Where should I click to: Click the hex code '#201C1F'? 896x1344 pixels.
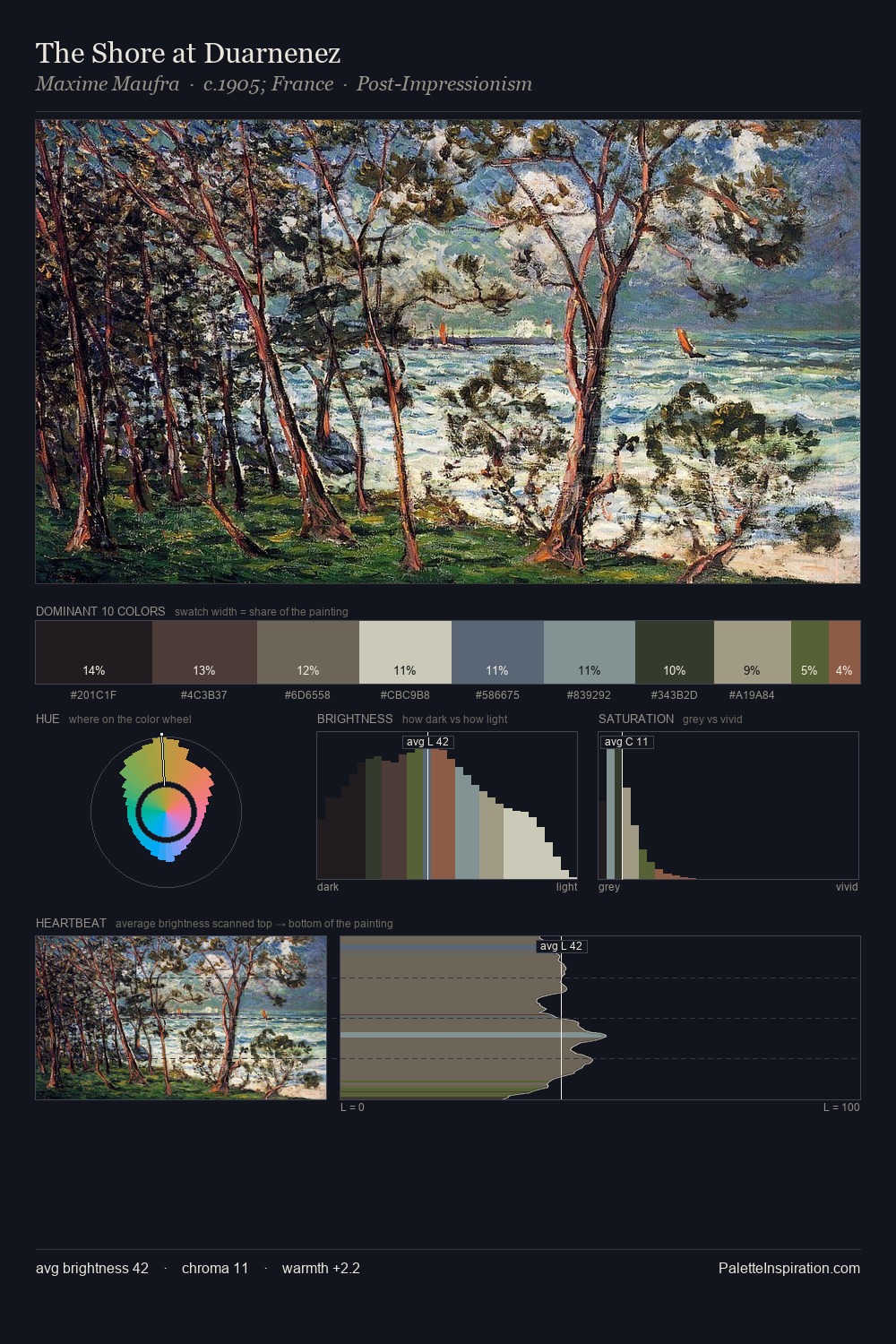(93, 694)
